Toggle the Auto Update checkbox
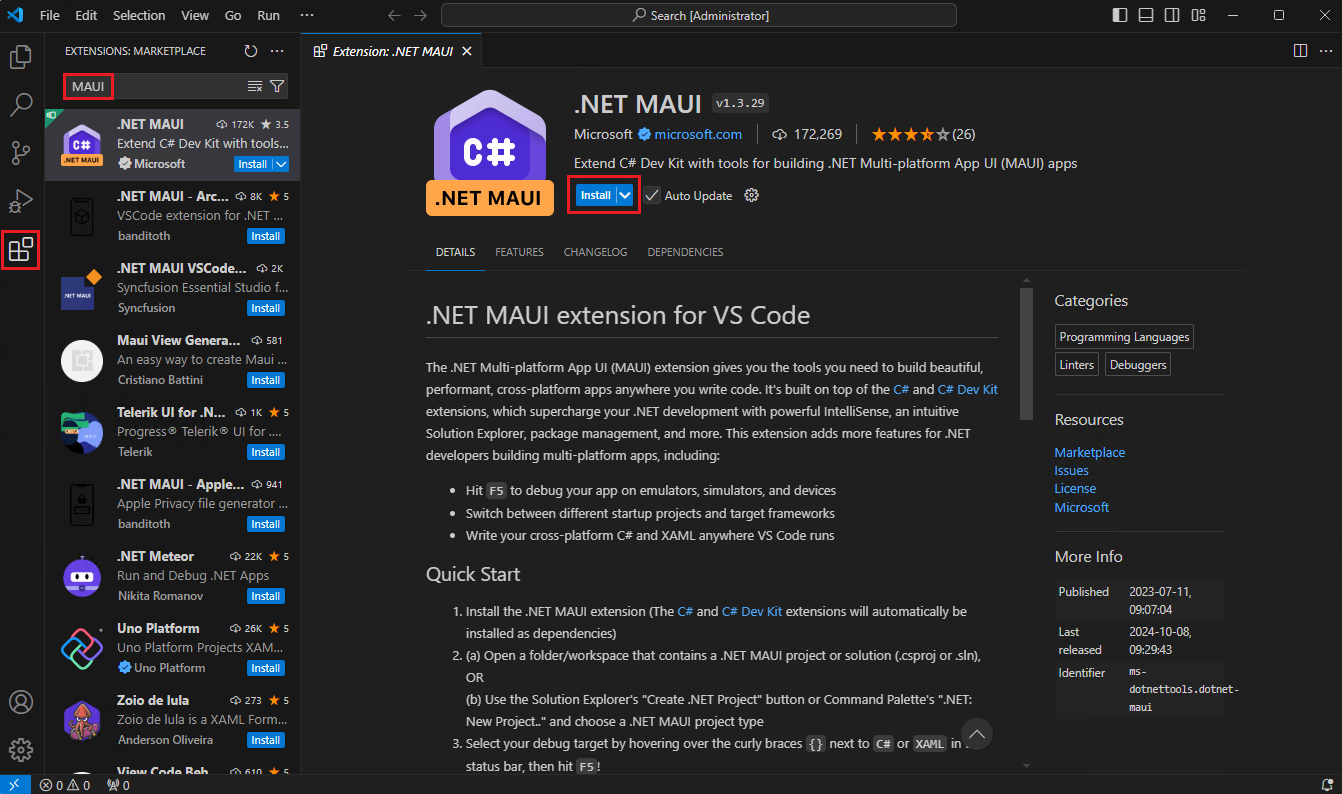This screenshot has width=1342, height=794. click(652, 196)
